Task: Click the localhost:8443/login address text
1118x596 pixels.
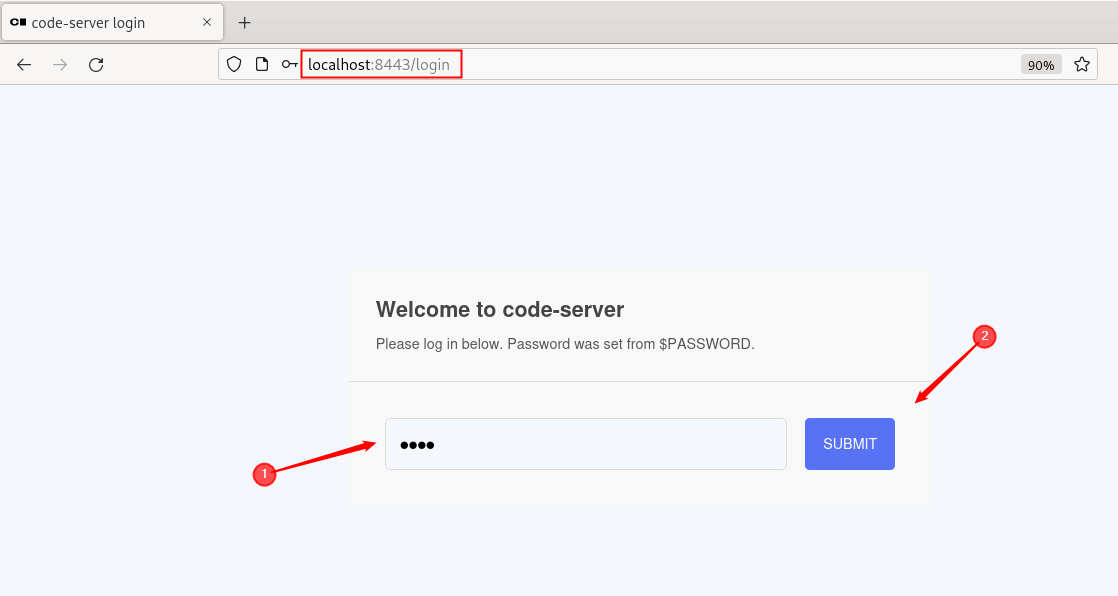Action: click(379, 65)
